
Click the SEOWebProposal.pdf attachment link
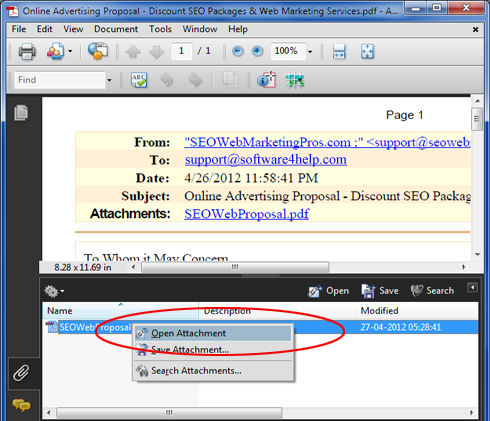247,214
